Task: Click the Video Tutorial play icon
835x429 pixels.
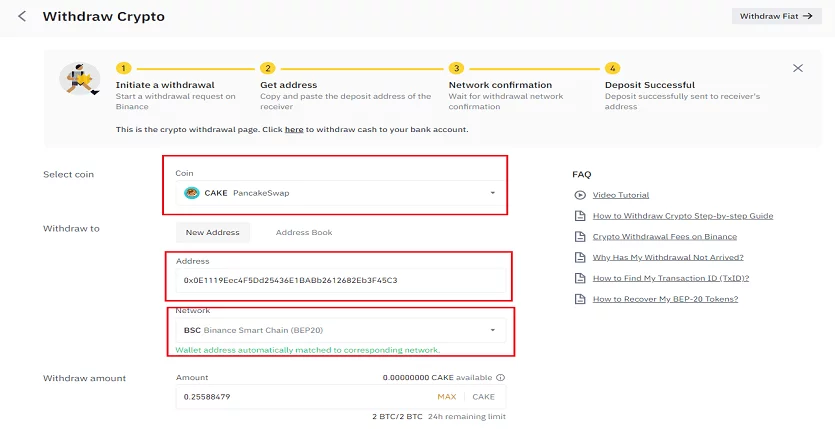Action: (580, 195)
